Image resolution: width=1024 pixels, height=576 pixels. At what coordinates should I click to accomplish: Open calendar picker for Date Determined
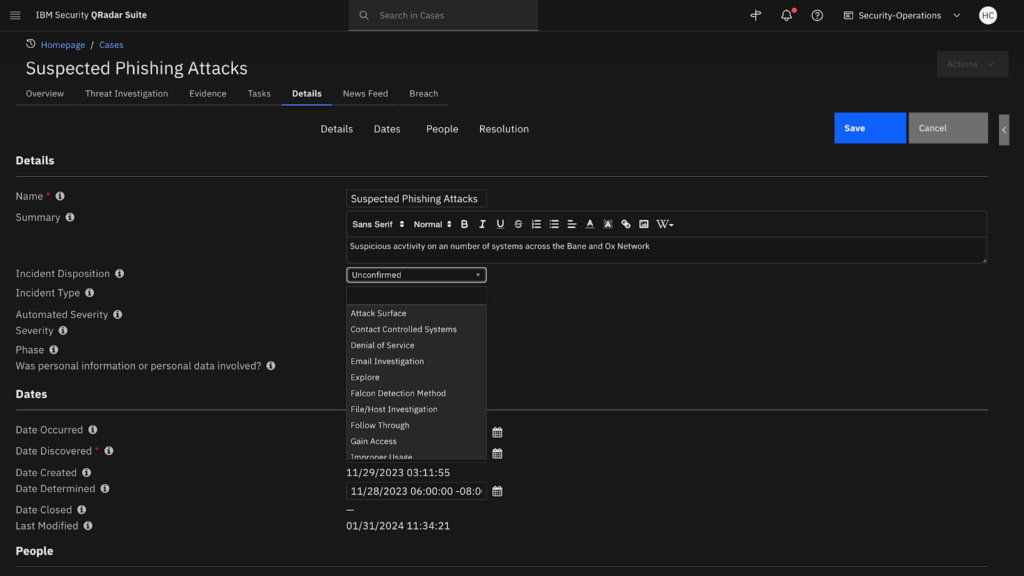click(x=497, y=491)
